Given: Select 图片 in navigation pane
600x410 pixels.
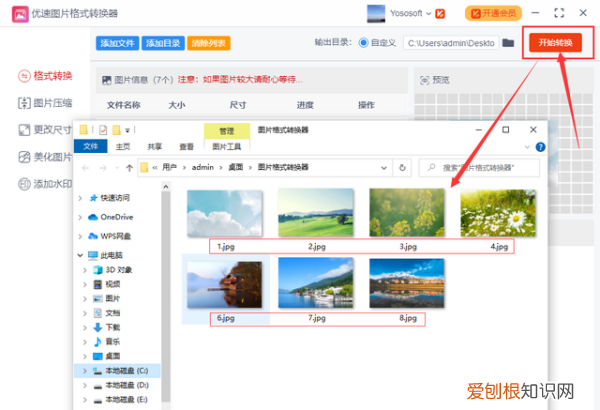Looking at the screenshot, I should [107, 299].
